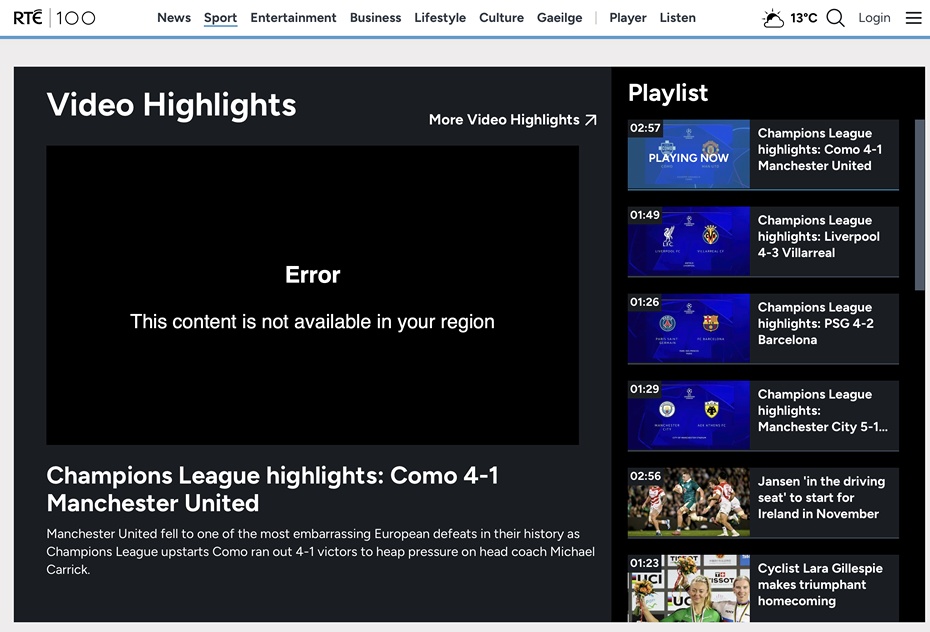Open More Video Highlights link
Viewport: 930px width, 632px height.
tap(512, 120)
